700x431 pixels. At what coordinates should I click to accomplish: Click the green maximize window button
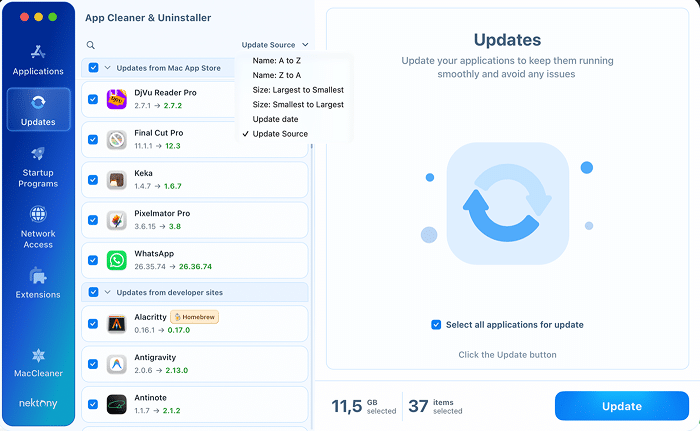53,17
